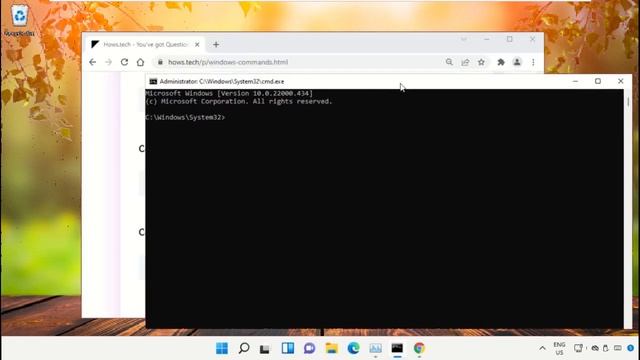Click the cloud icon in system tray
This screenshot has height=360, width=640.
tap(595, 348)
